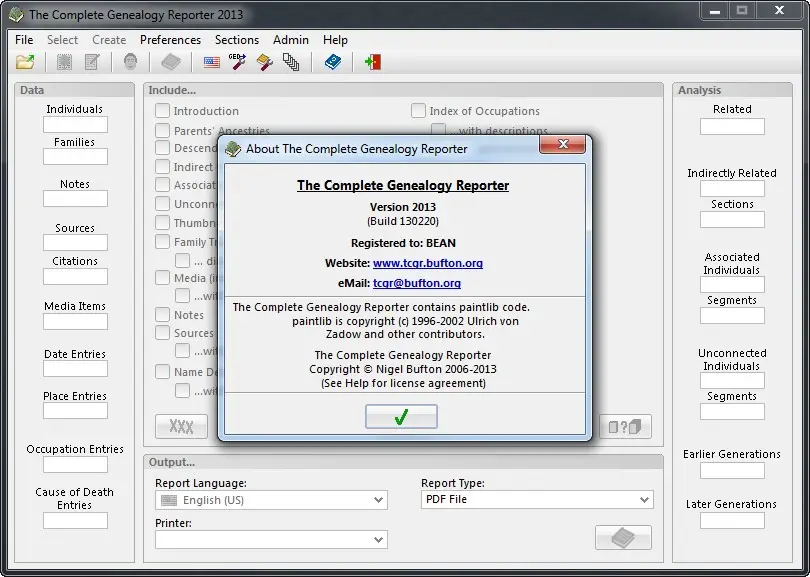Click the "Version 2013" text in the dialog

[403, 207]
